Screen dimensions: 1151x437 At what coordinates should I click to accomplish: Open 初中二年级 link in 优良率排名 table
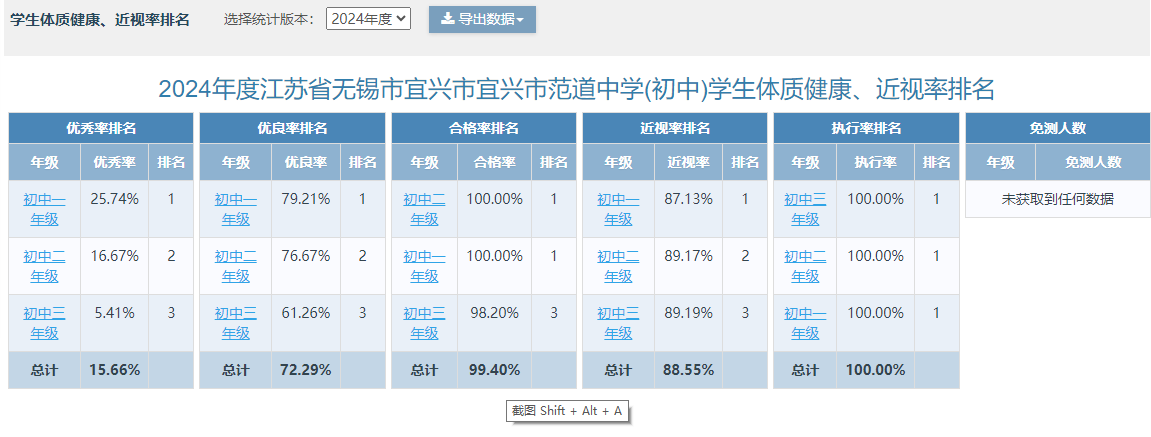click(x=236, y=266)
